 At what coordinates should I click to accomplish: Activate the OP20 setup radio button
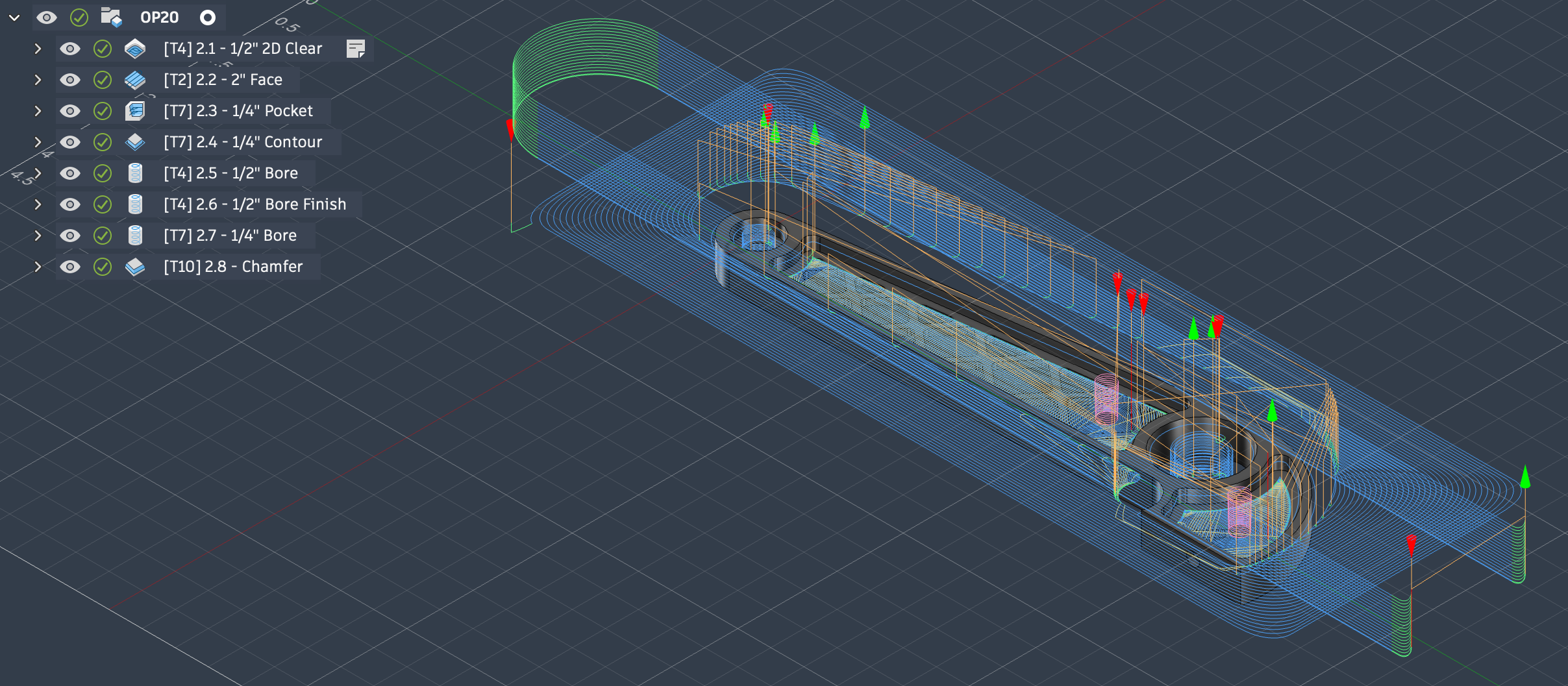click(208, 18)
